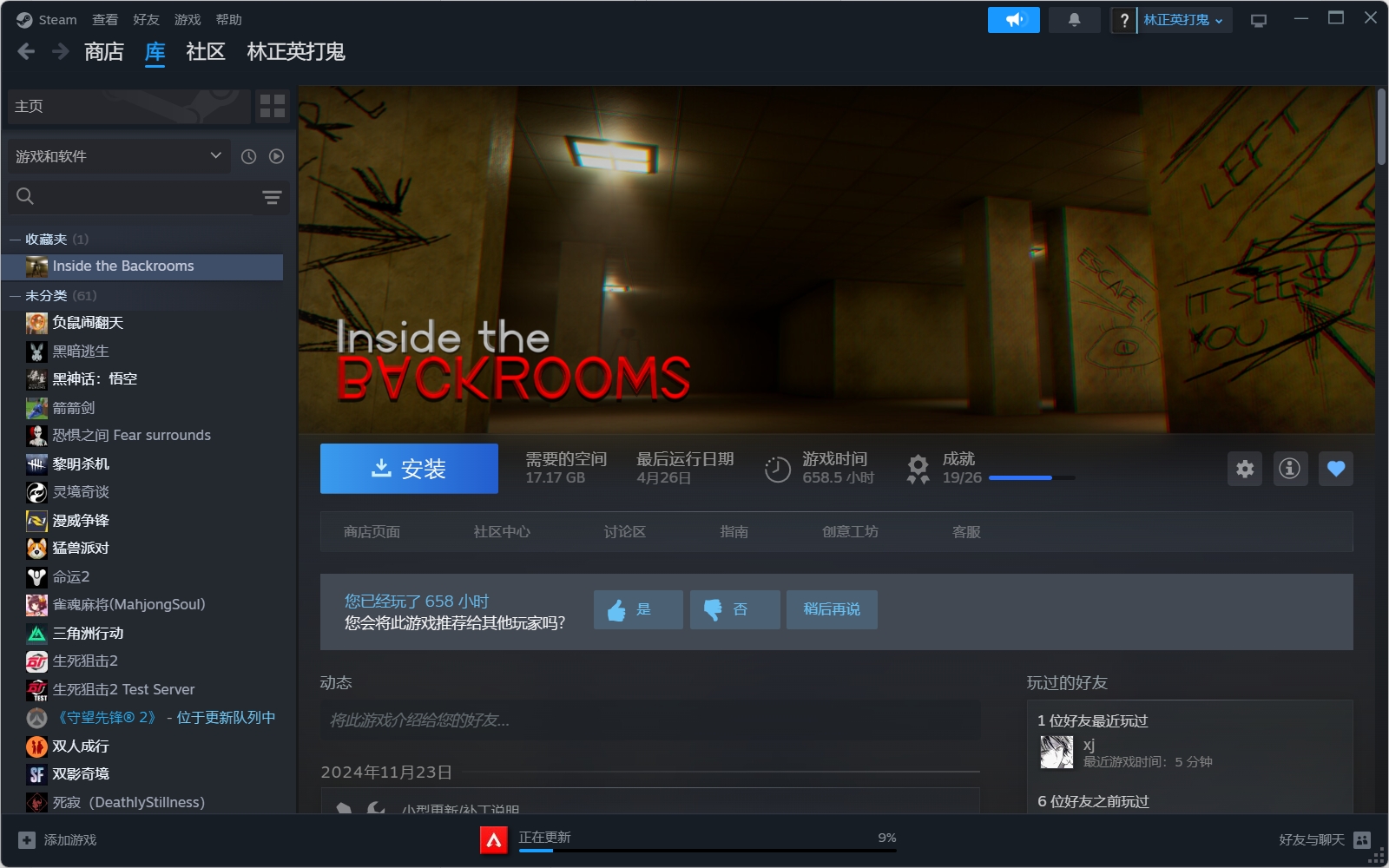1389x868 pixels.
Task: Go to the 库 tab
Action: point(155,52)
